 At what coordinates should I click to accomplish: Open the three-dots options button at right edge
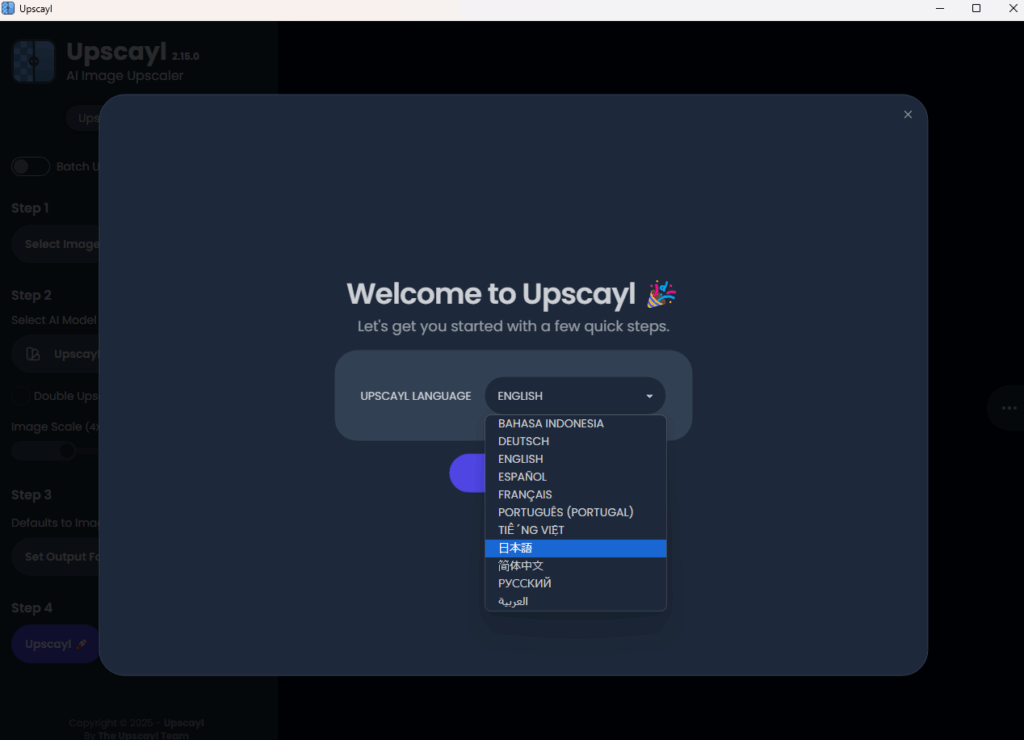pyautogui.click(x=1008, y=408)
